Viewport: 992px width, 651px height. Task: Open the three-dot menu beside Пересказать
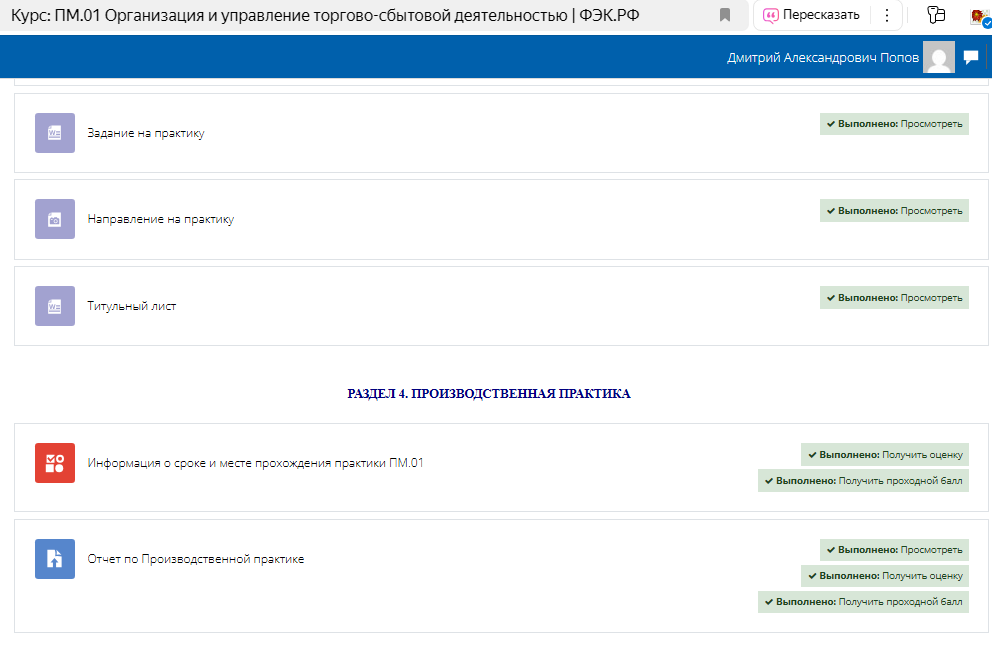(x=886, y=15)
